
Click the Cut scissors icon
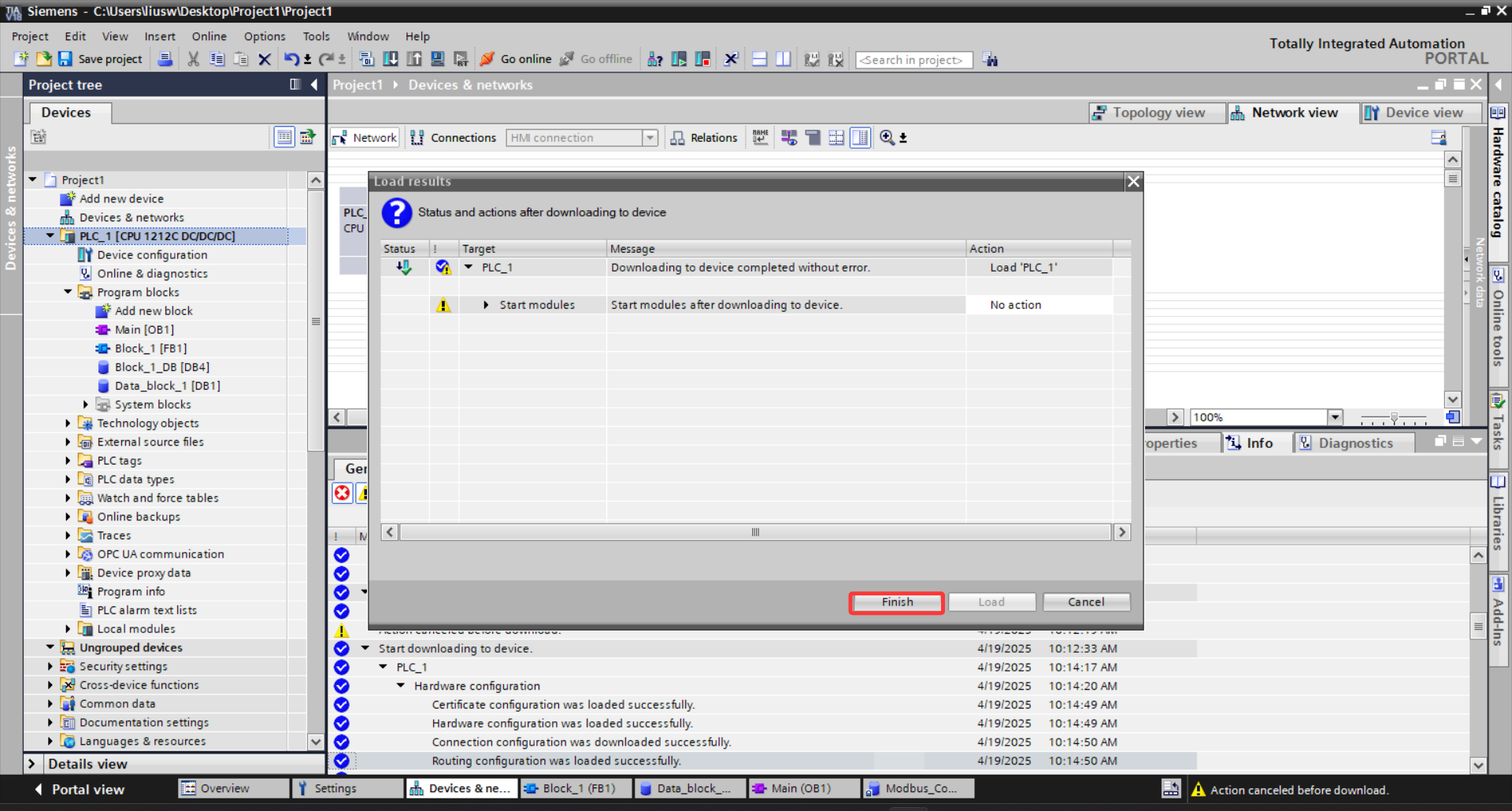point(193,59)
